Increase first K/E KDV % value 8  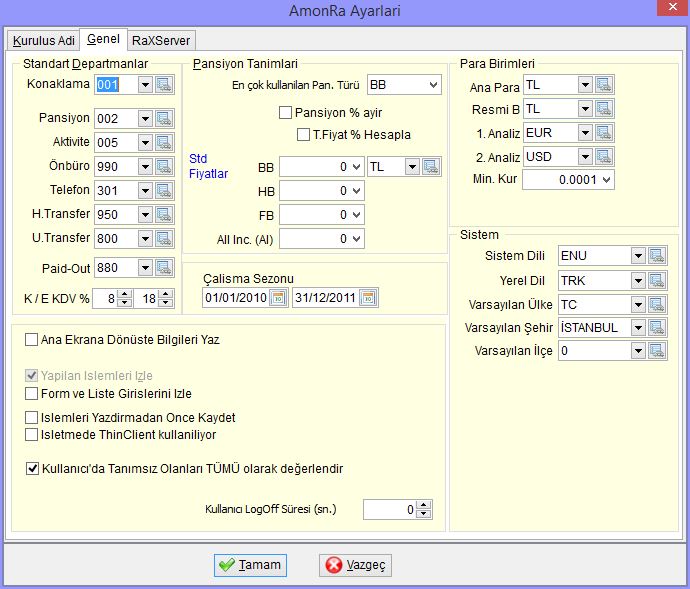(125, 294)
